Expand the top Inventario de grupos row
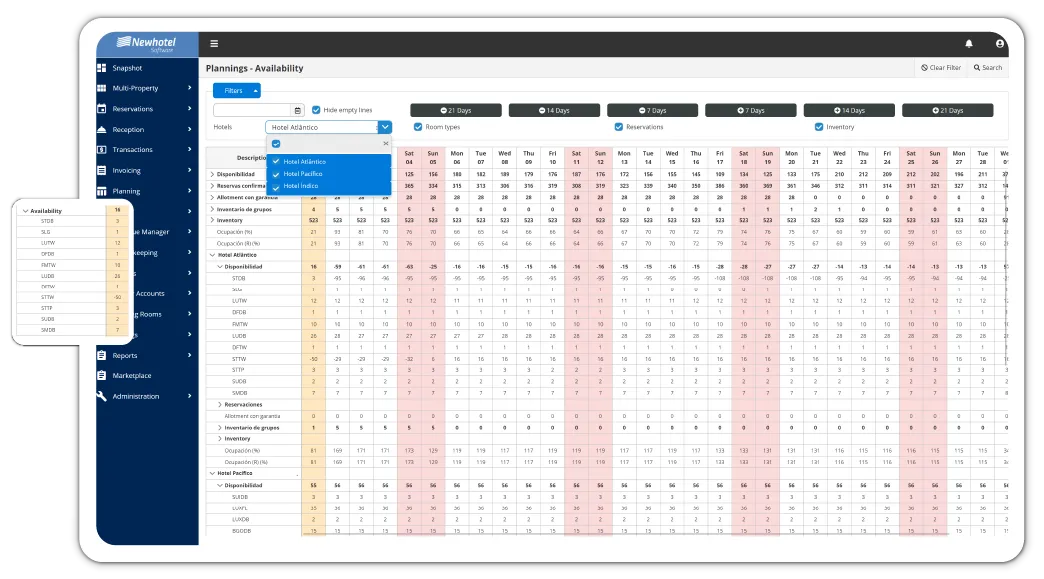Screen dimensions: 1044x579 tap(212, 209)
